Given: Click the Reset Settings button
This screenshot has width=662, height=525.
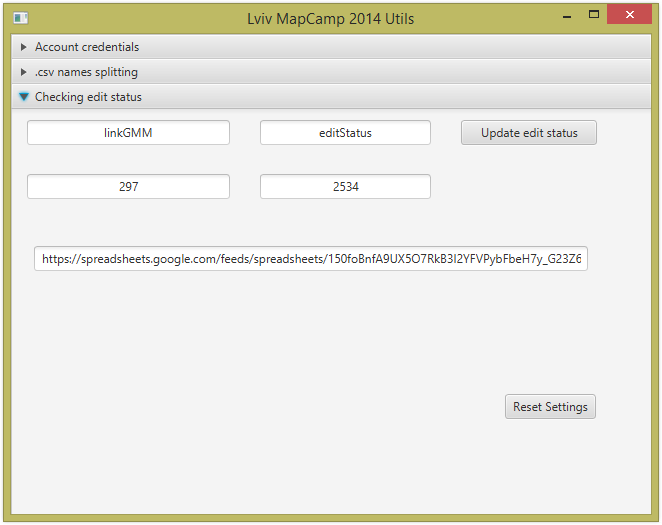Looking at the screenshot, I should 550,406.
